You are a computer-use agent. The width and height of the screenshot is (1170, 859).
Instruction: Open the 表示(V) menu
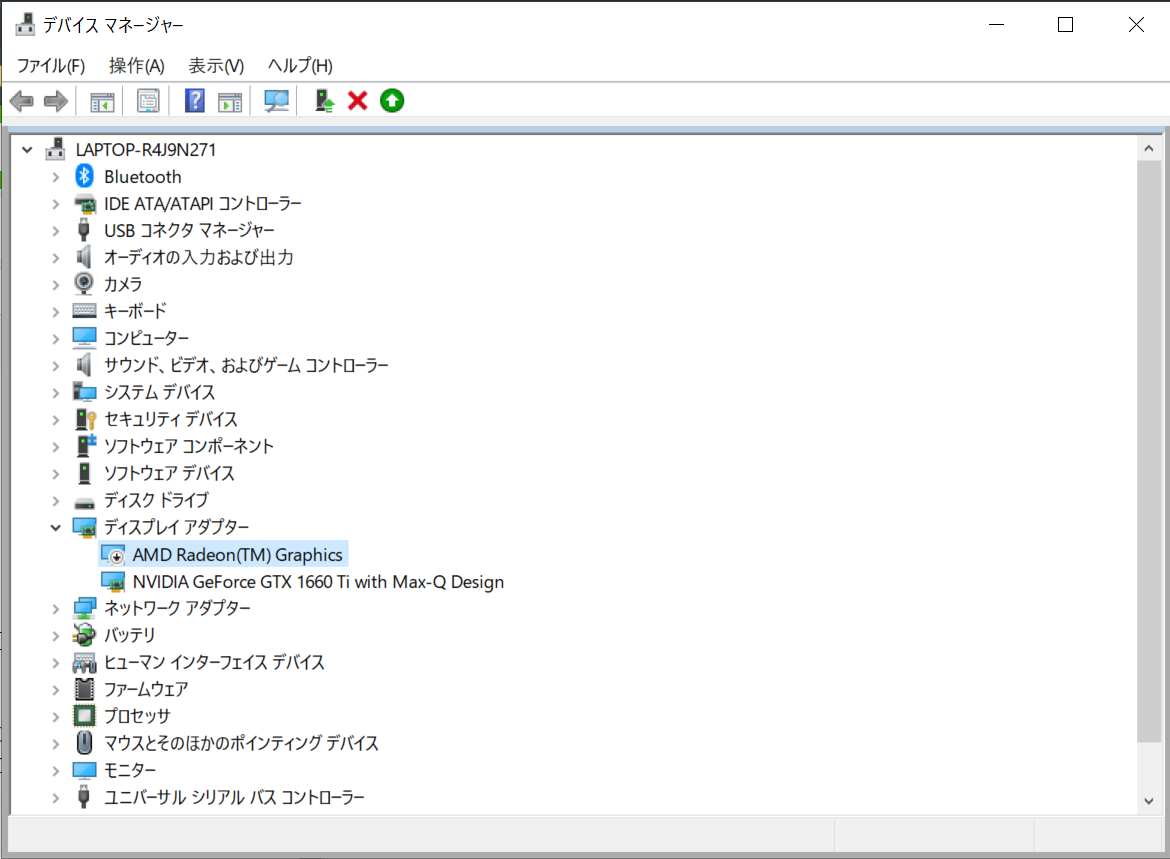tap(216, 66)
